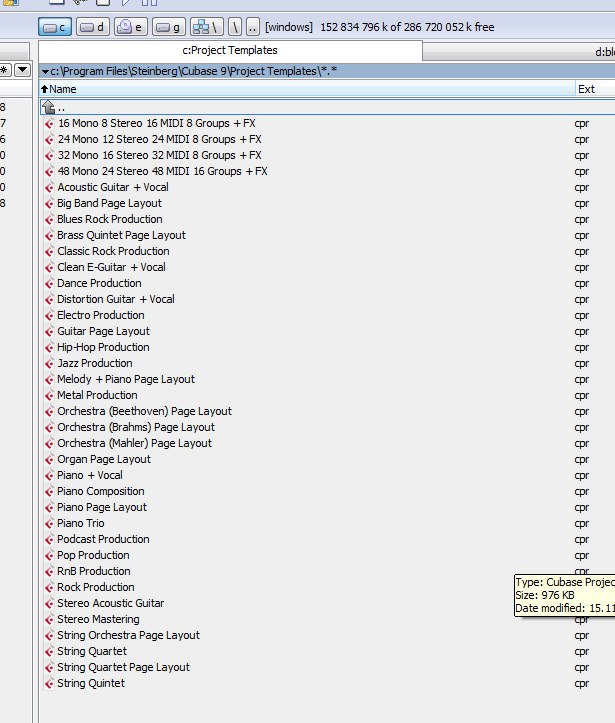Screen dimensions: 615x723
Task: Click Orchestra (Brahms) Page Layout icon
Action: pos(49,427)
